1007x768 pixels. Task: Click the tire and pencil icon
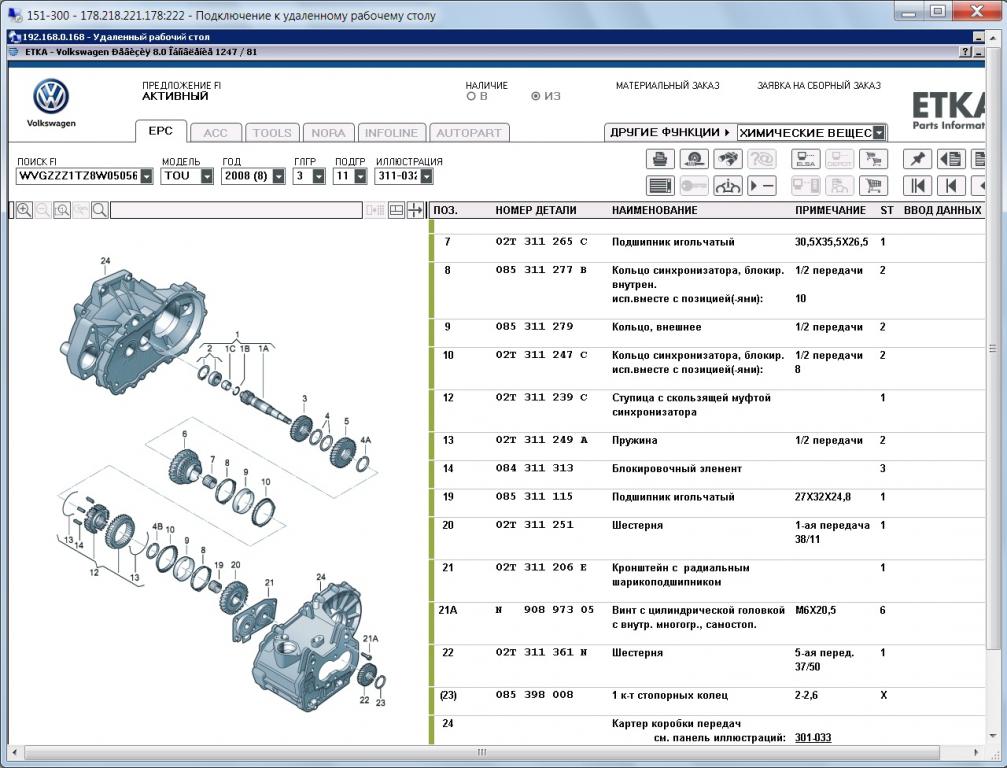[694, 159]
